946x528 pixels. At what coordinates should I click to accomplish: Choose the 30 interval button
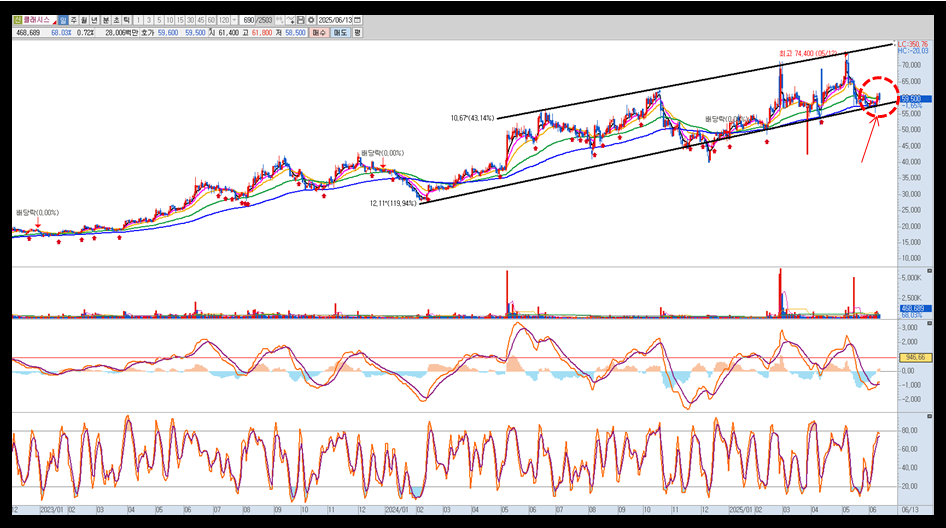pos(190,21)
